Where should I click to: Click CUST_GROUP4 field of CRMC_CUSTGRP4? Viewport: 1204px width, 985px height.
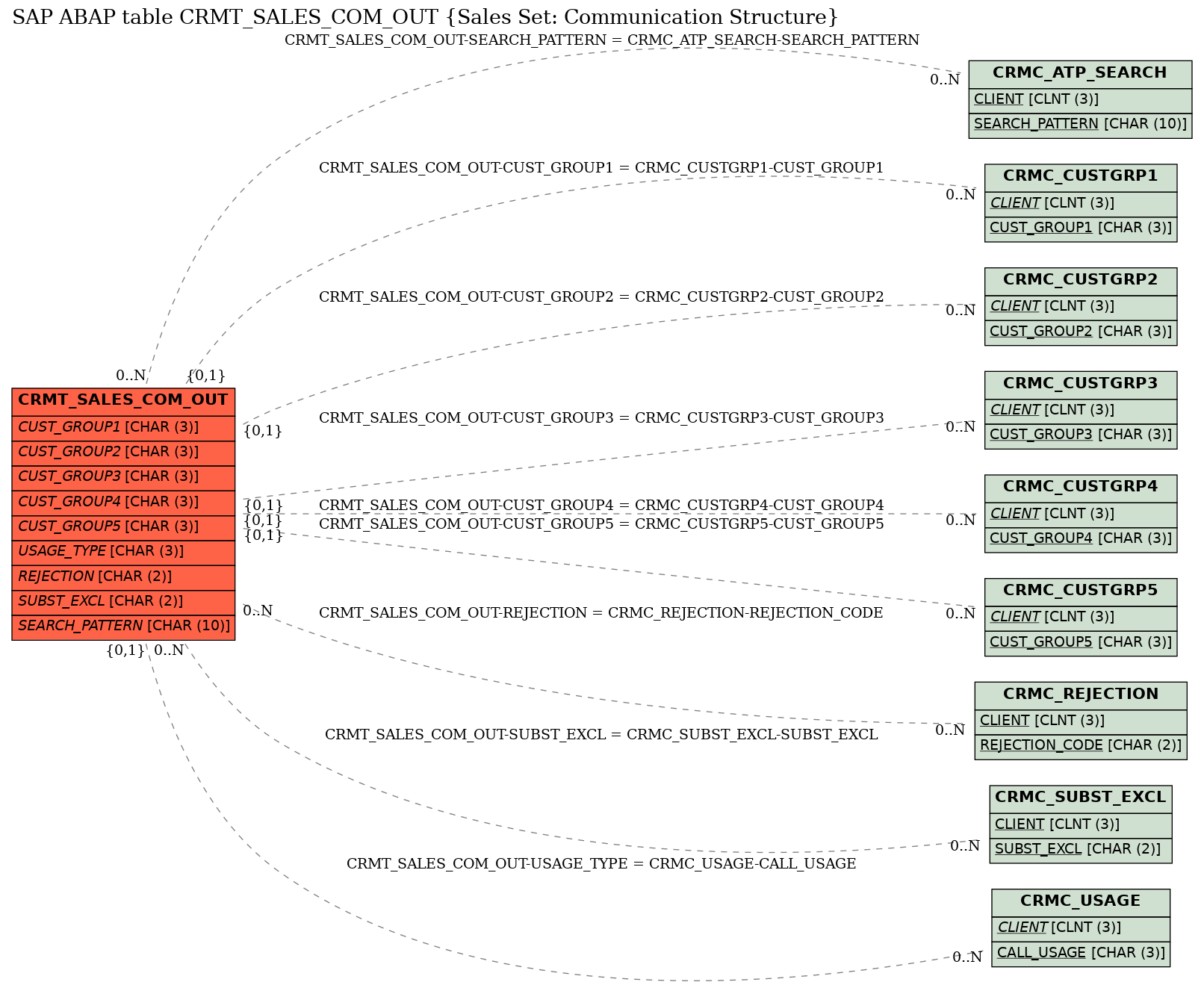pyautogui.click(x=1081, y=539)
